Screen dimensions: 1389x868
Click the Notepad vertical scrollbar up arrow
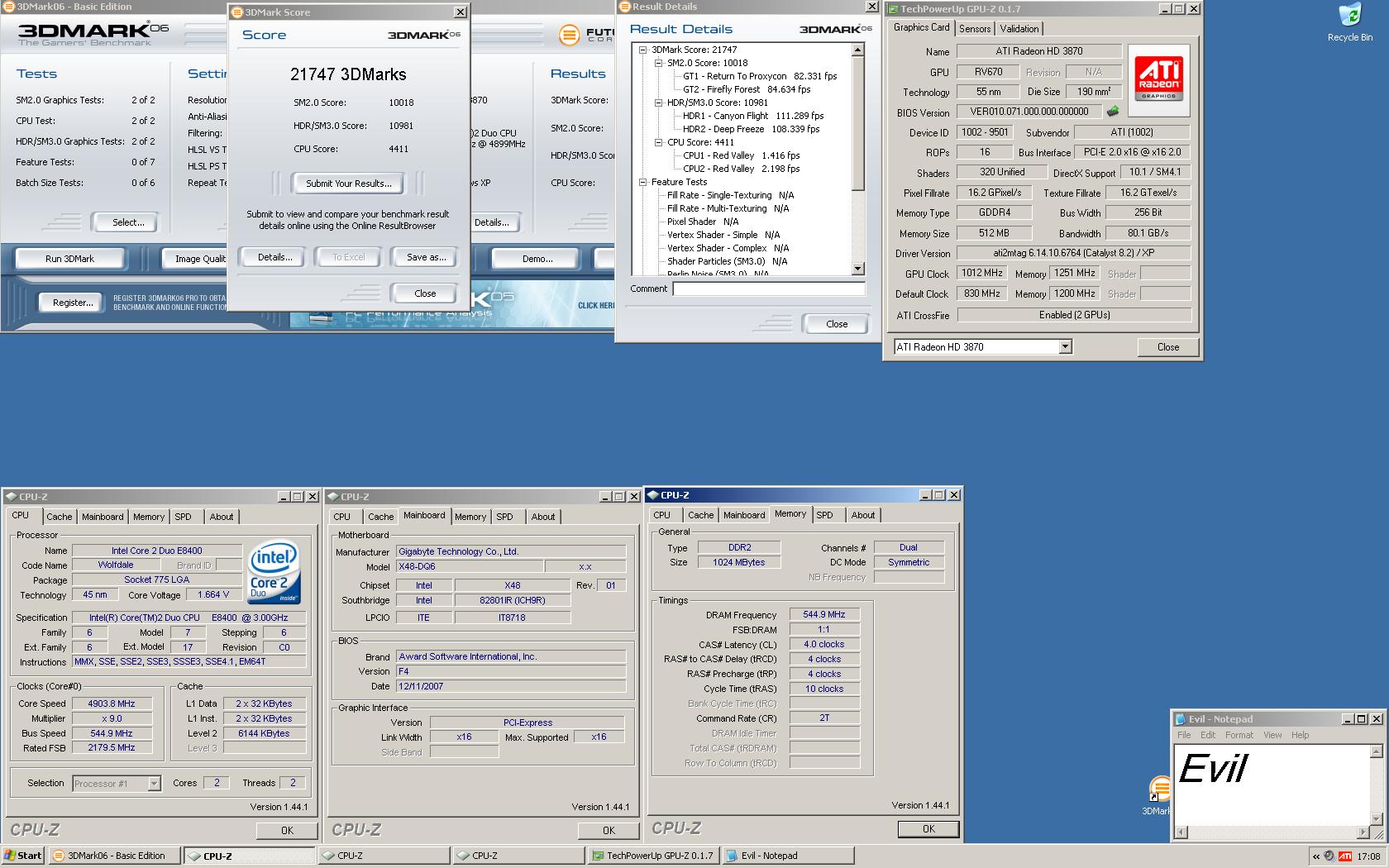(1376, 751)
